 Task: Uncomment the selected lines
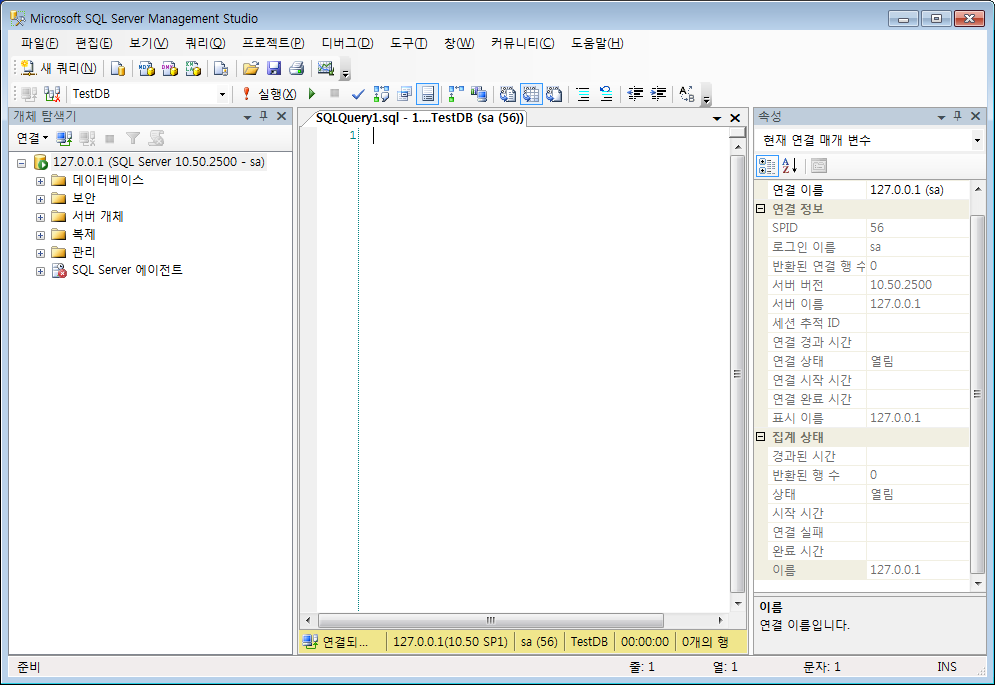point(606,94)
